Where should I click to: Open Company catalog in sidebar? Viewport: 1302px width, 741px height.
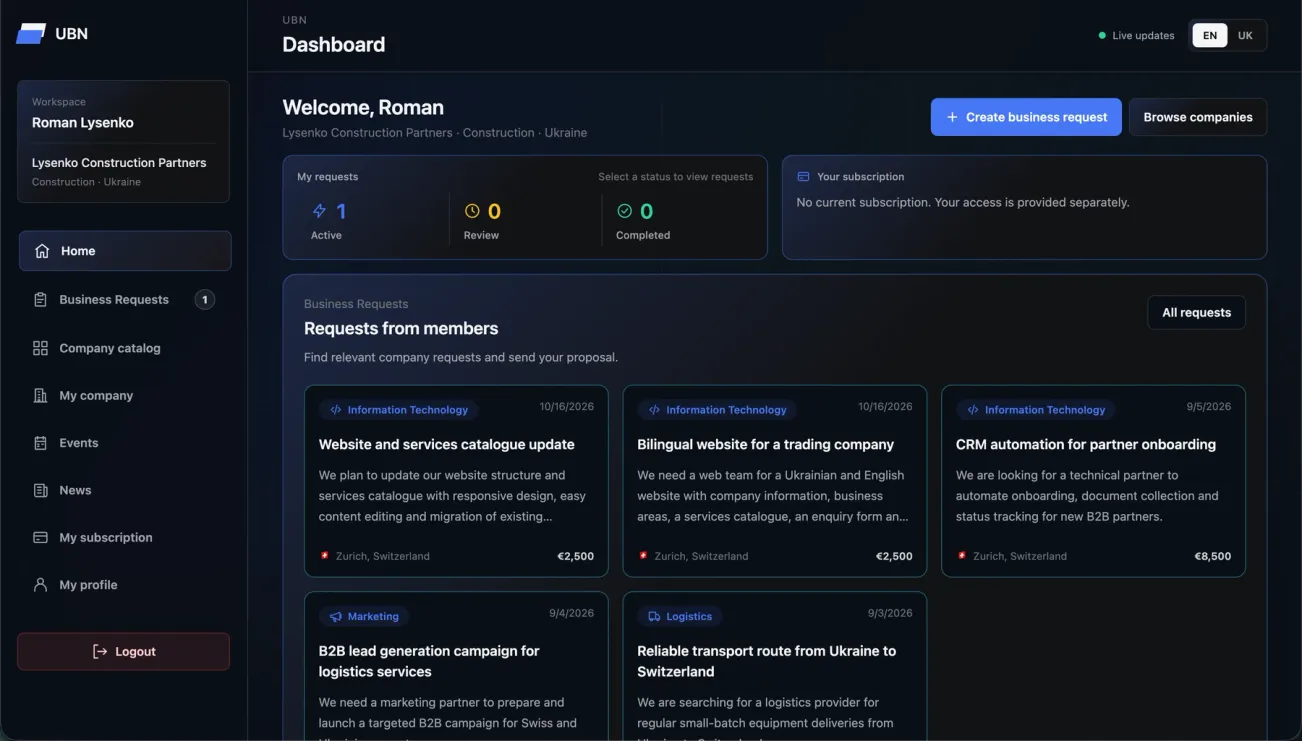(125, 348)
